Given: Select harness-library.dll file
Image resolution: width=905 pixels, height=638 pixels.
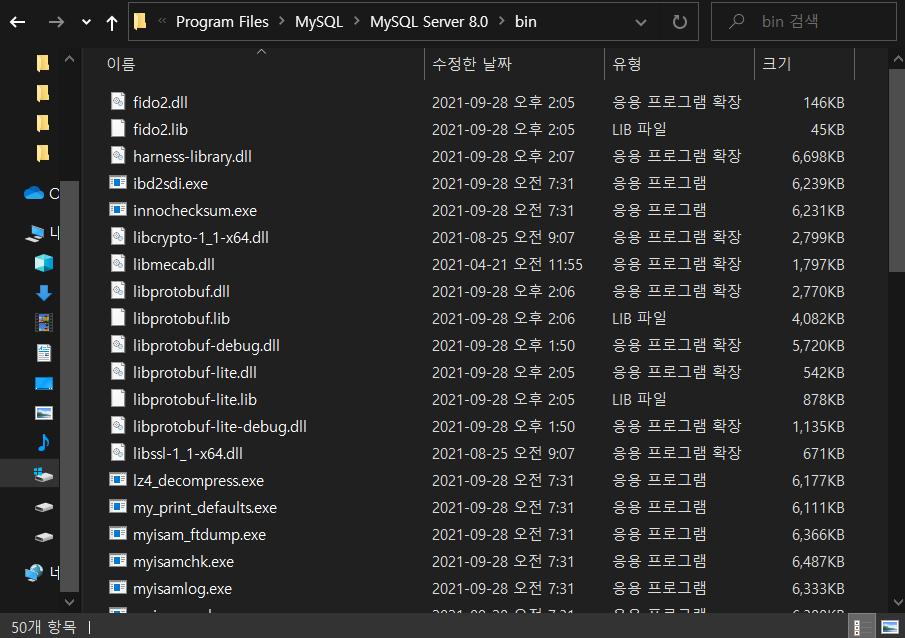Looking at the screenshot, I should click(x=192, y=156).
